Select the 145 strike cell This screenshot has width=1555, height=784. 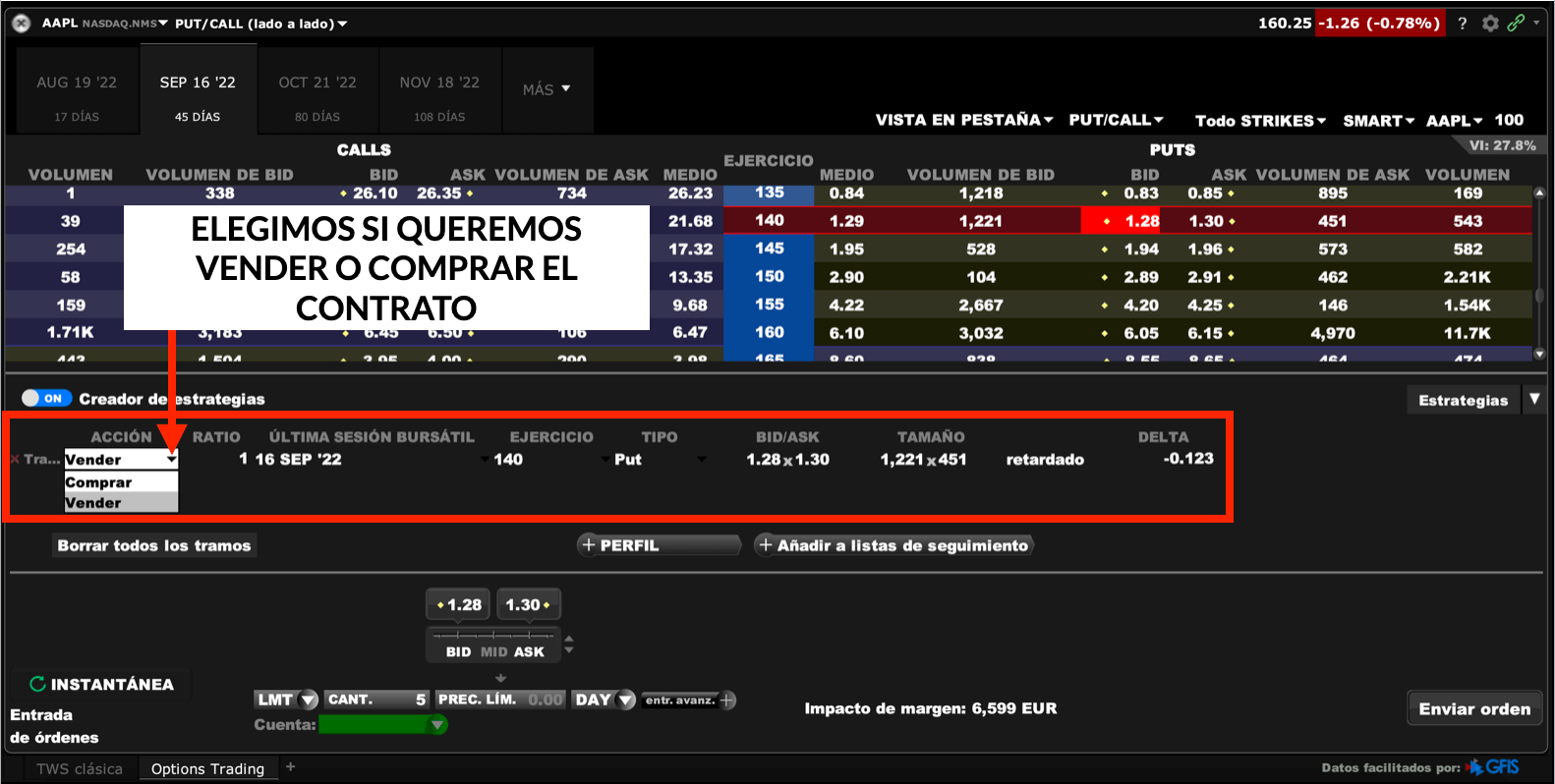769,249
